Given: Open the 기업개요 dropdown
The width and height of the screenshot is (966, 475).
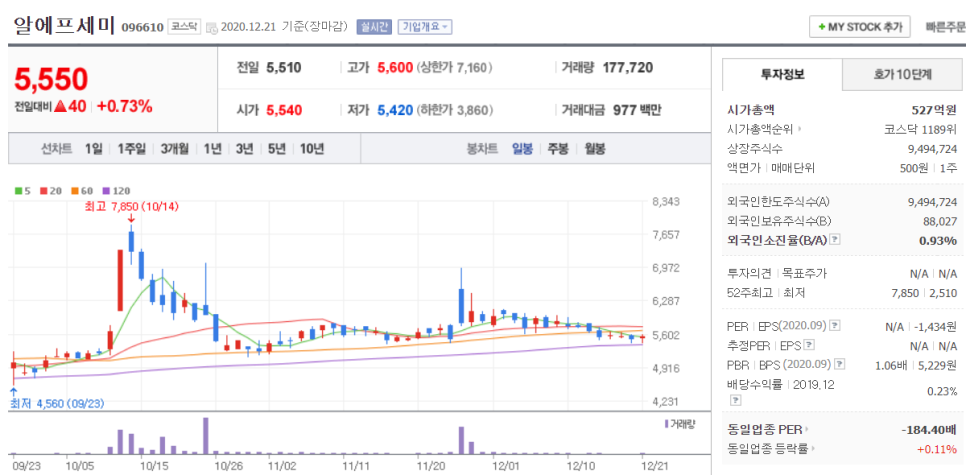Looking at the screenshot, I should click(x=426, y=27).
